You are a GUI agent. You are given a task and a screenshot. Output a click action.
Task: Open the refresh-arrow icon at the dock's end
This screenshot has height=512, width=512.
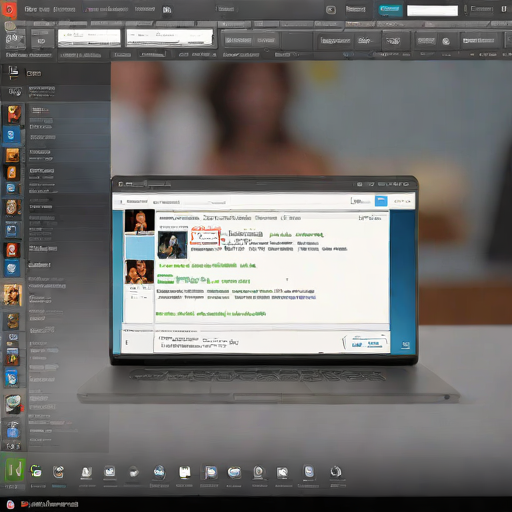point(336,472)
